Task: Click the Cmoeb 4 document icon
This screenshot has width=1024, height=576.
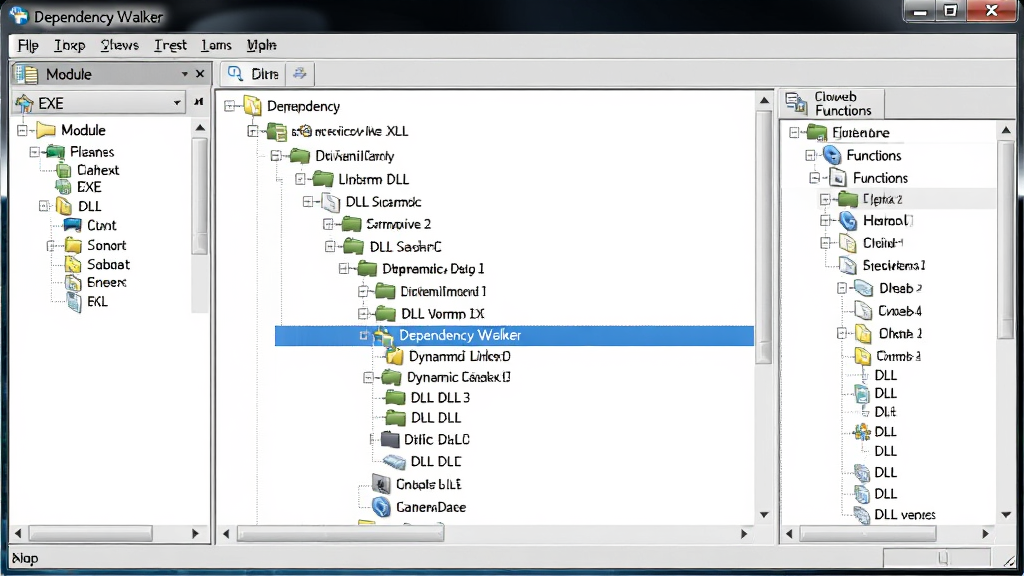Action: pos(863,311)
